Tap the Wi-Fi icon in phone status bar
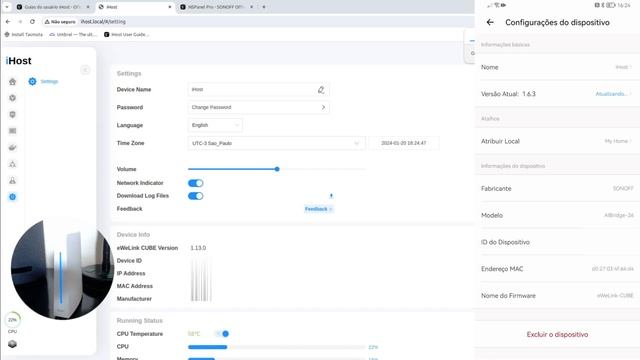640x360 pixels. pos(497,5)
